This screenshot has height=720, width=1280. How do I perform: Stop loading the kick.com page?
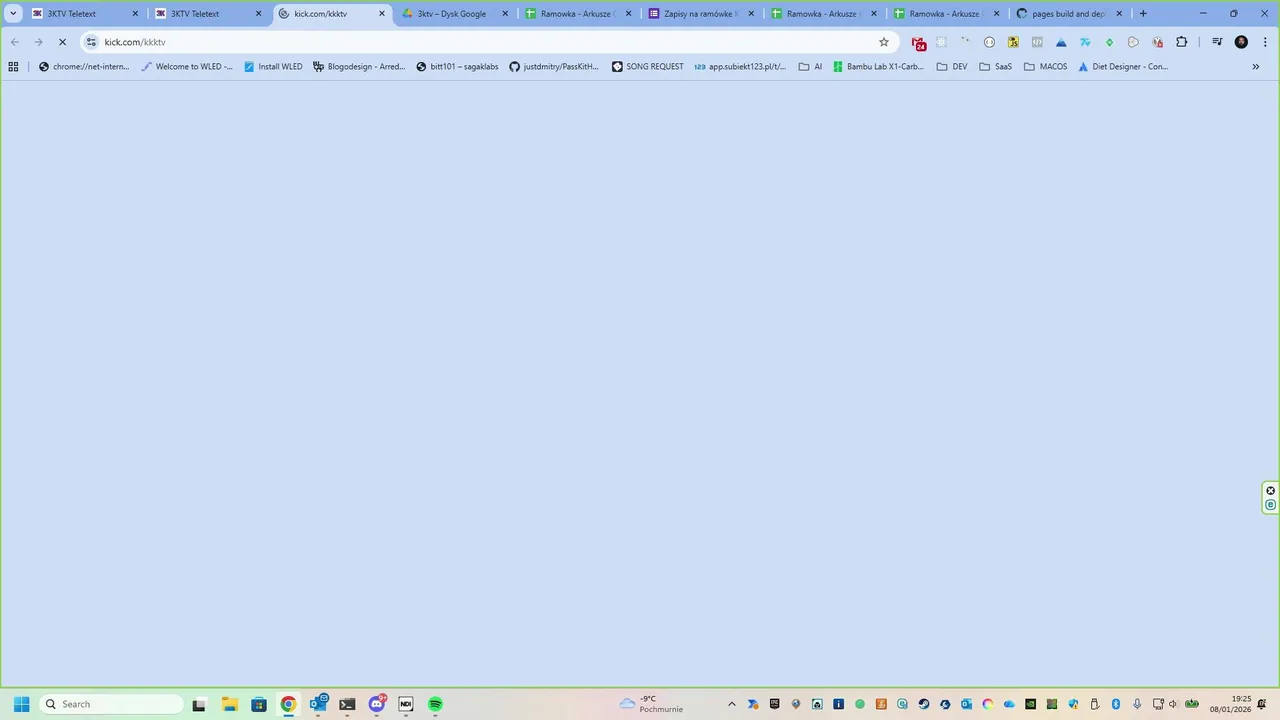62,42
